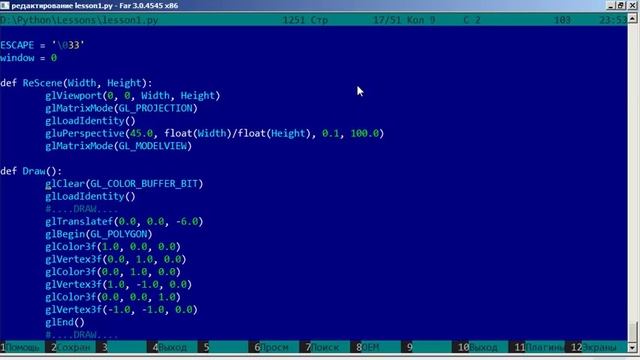Viewport: 640px width, 360px height.
Task: Click the scrollbar up arrow
Action: pyautogui.click(x=633, y=18)
